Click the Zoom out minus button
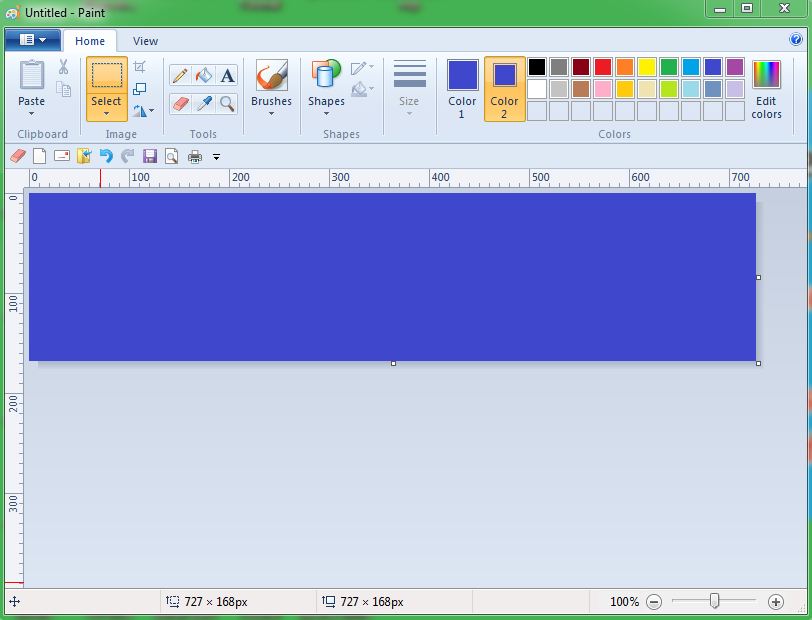This screenshot has width=812, height=620. [654, 602]
